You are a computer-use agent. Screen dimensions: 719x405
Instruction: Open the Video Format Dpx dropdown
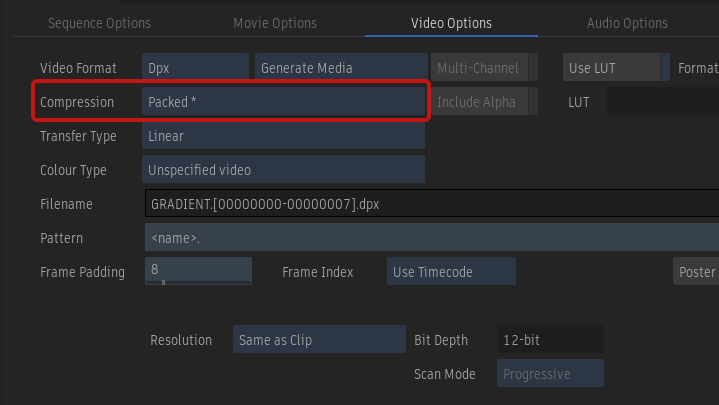(x=195, y=68)
